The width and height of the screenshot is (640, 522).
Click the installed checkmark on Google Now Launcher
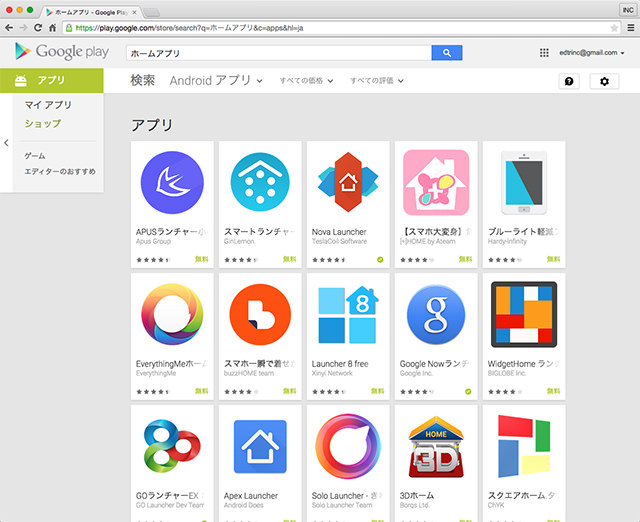468,391
